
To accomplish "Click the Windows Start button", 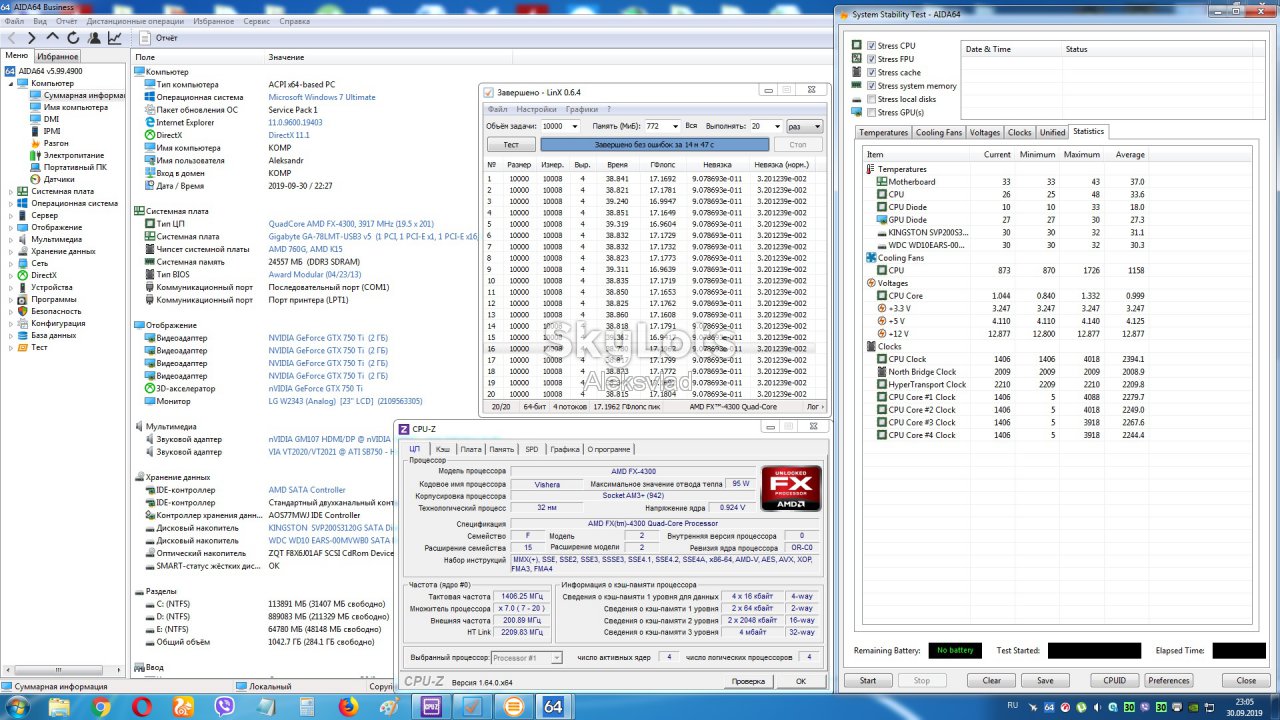I will 19,707.
